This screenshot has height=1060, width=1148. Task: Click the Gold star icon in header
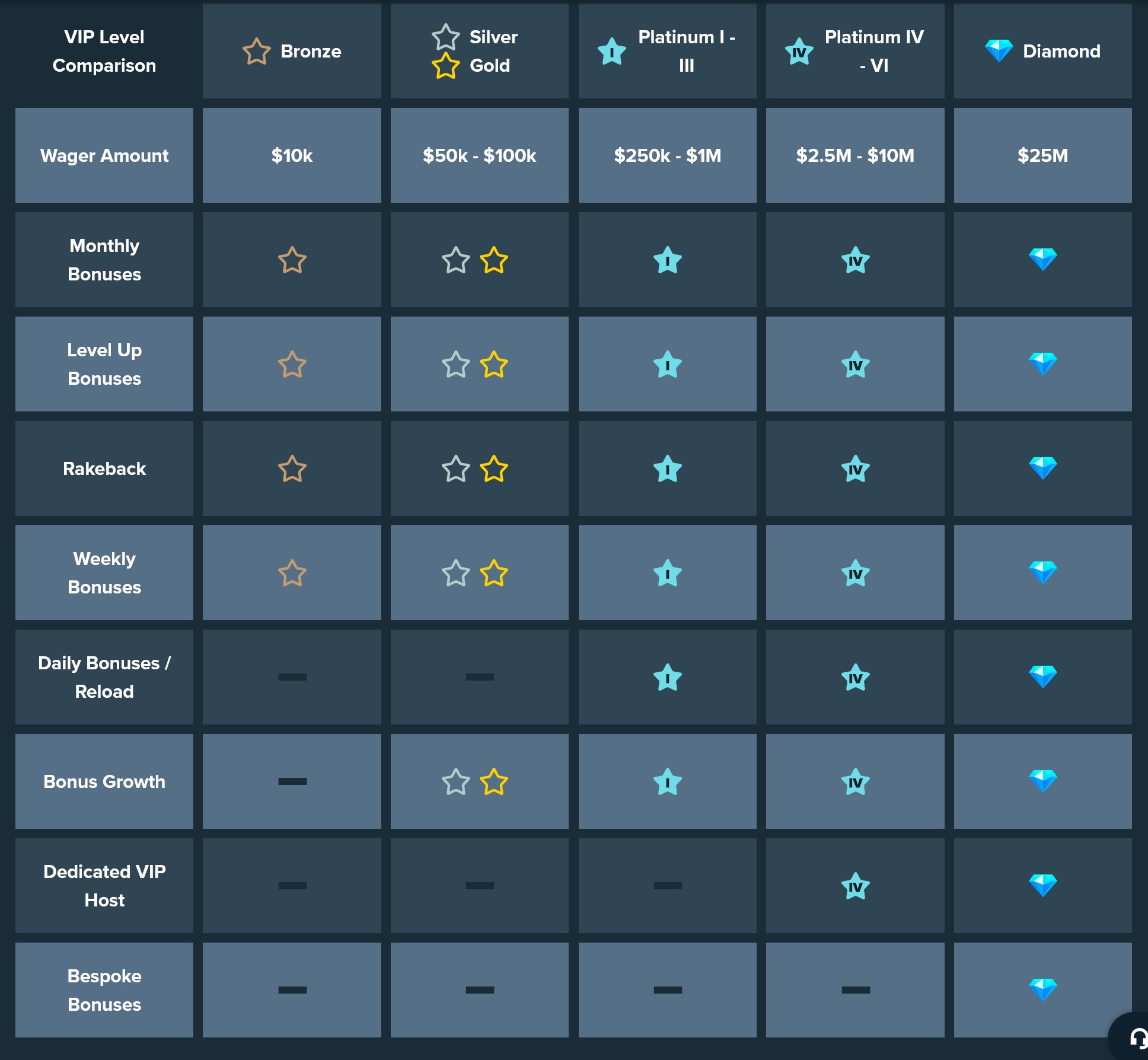tap(445, 66)
